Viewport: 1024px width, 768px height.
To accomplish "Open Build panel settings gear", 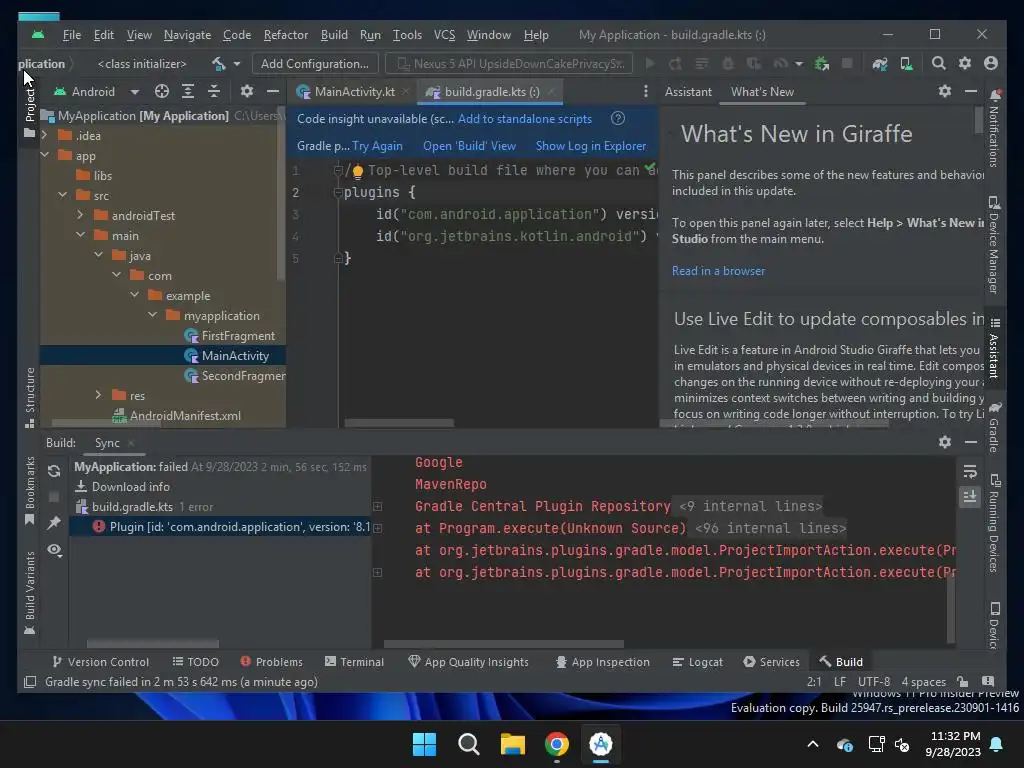I will point(945,442).
